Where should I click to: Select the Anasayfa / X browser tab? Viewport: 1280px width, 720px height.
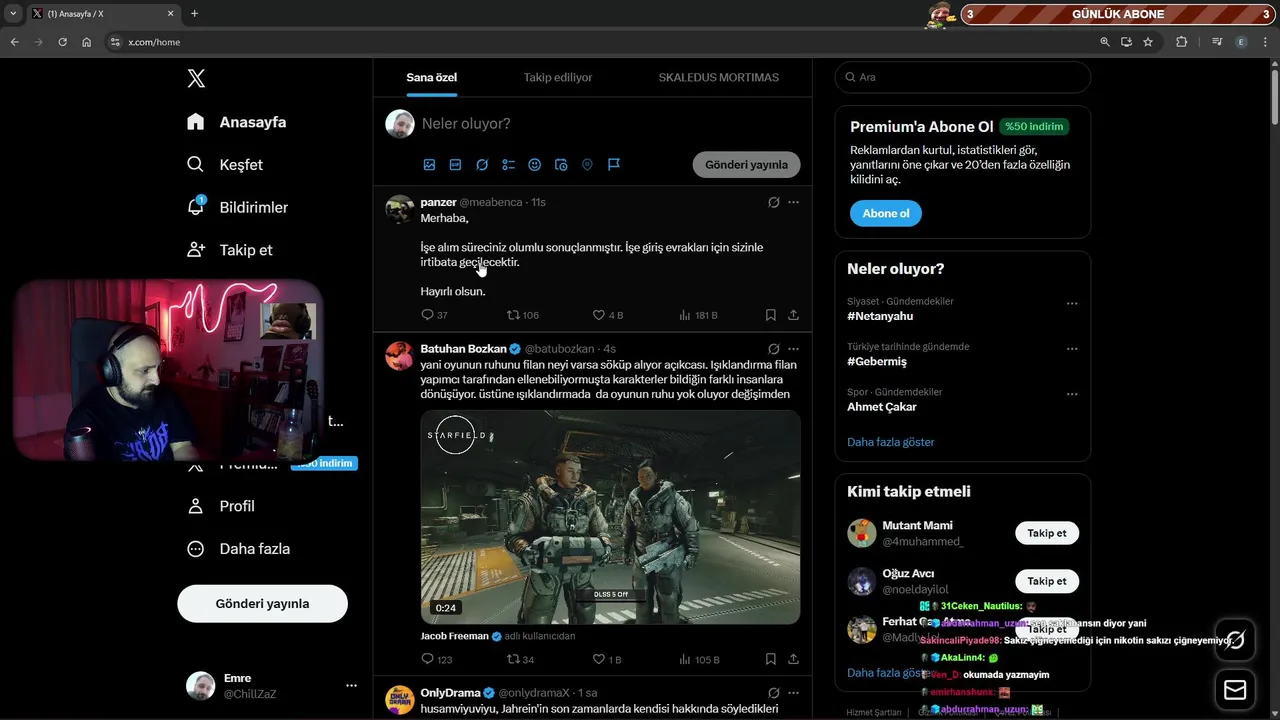[103, 13]
